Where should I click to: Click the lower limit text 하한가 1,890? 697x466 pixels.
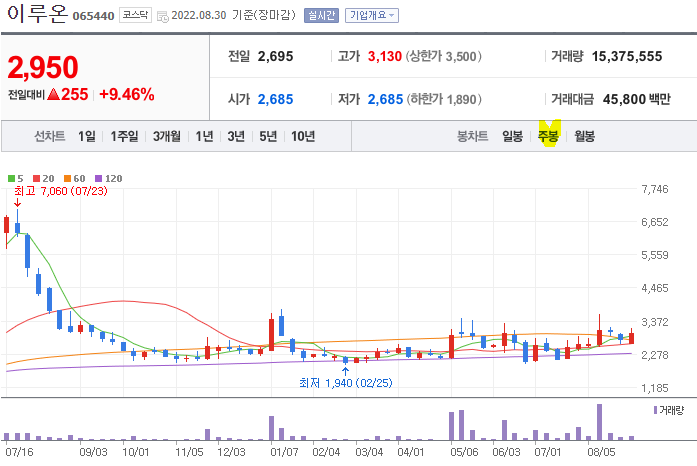click(x=444, y=99)
